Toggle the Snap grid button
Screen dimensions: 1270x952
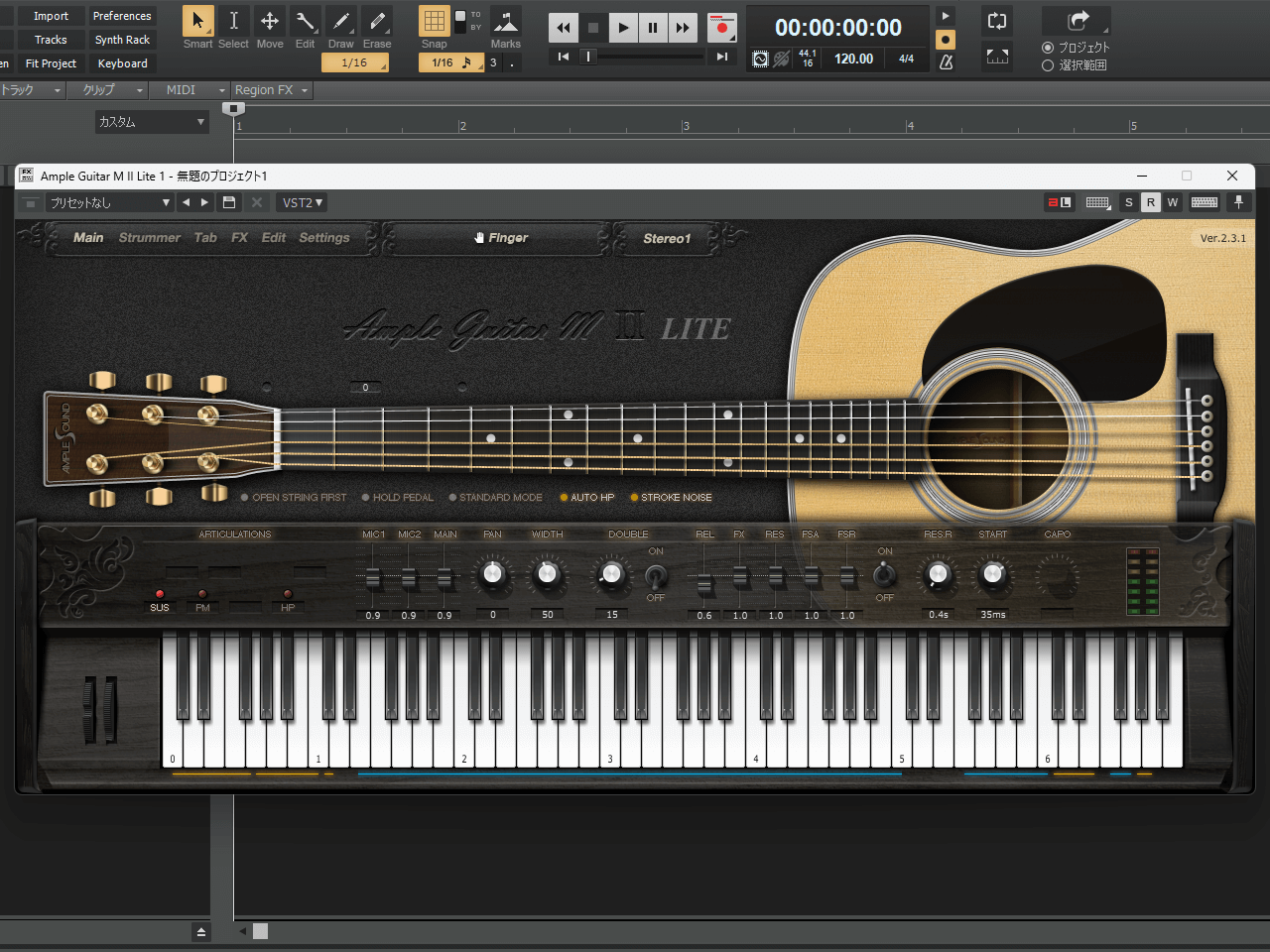tap(434, 22)
